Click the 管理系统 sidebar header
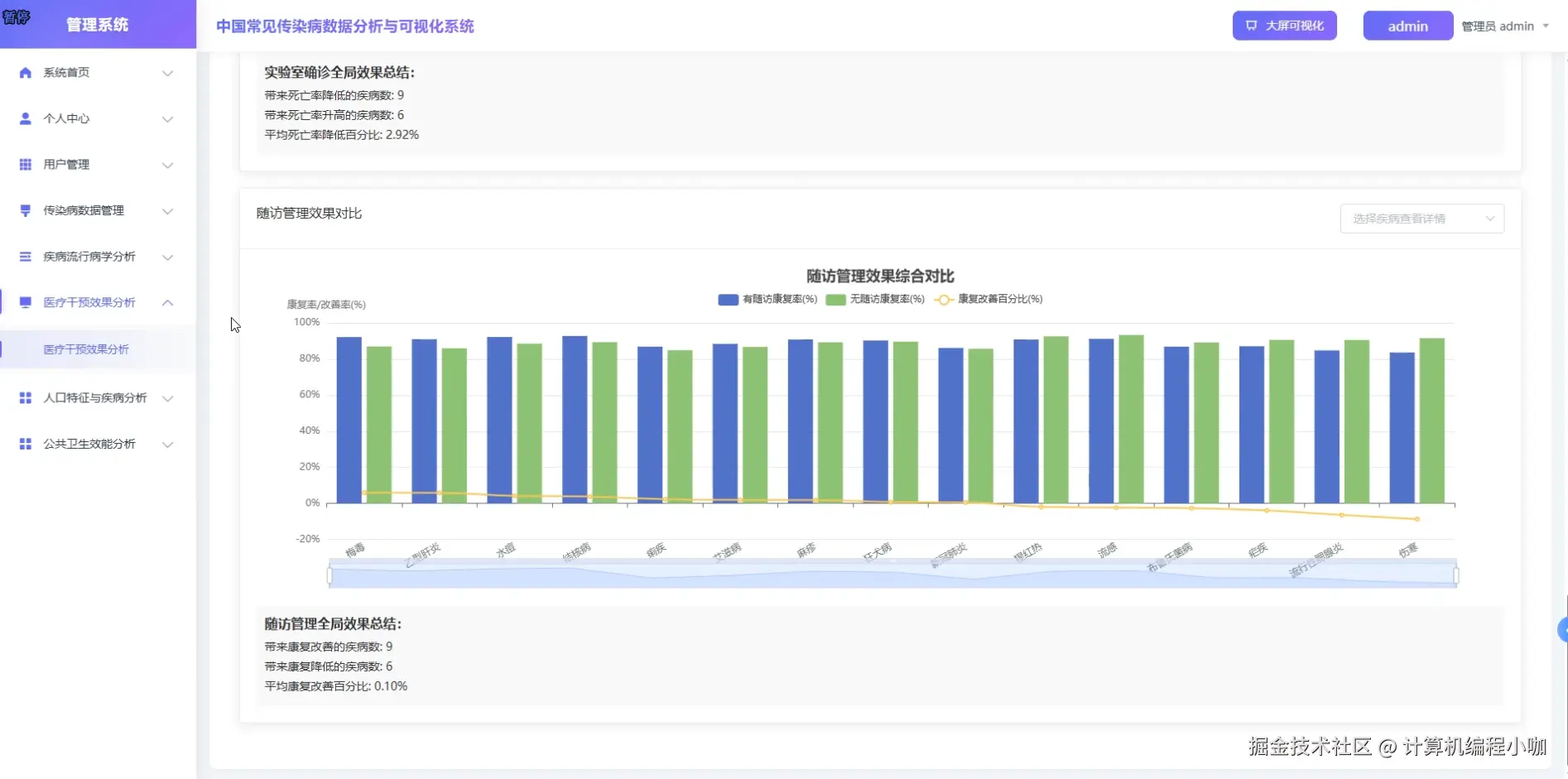This screenshot has width=1568, height=779. click(x=98, y=25)
